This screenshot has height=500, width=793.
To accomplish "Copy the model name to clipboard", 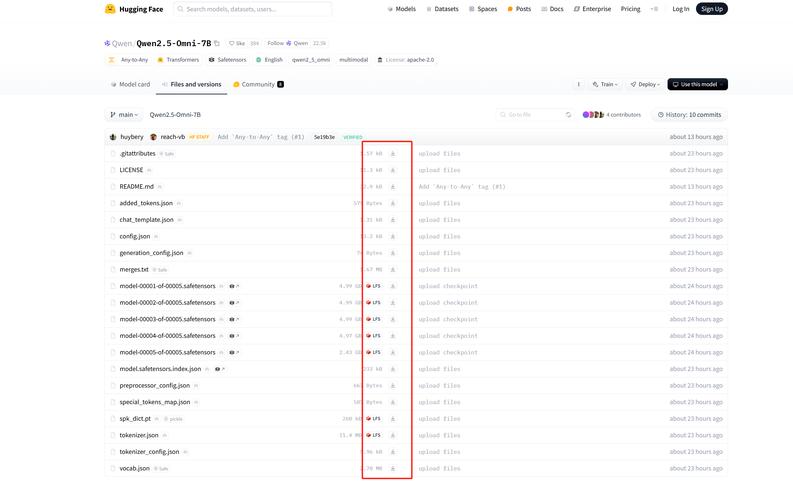I will tap(217, 44).
